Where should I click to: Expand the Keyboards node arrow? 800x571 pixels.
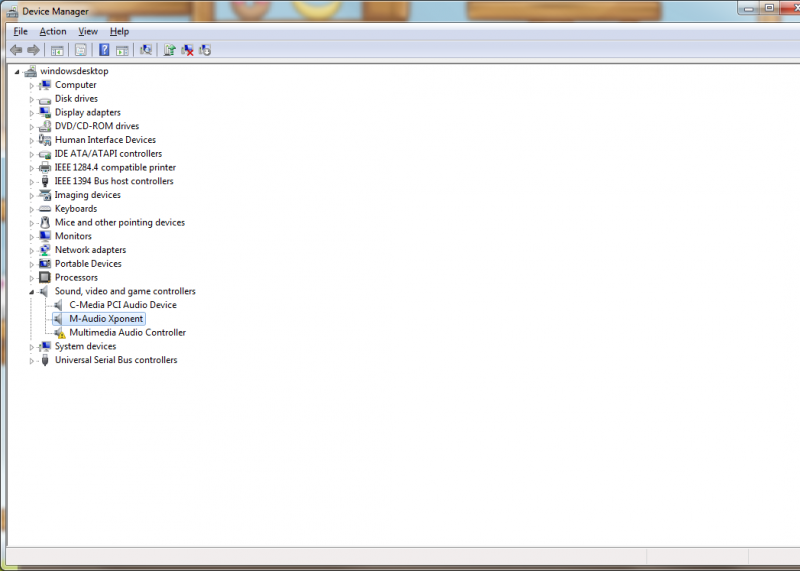pos(32,210)
